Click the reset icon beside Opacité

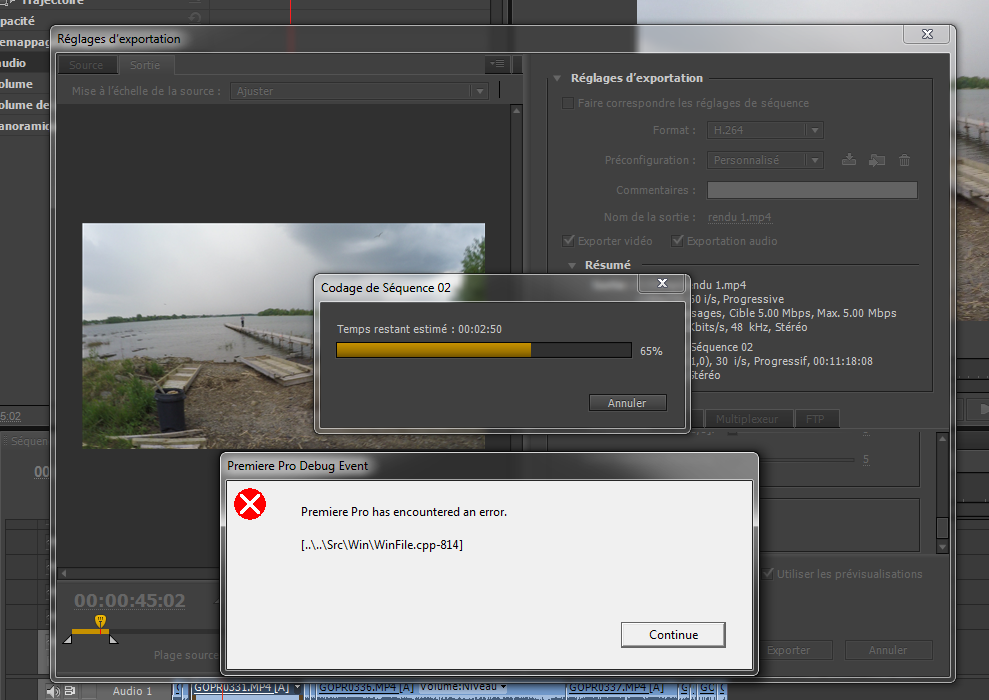click(194, 18)
